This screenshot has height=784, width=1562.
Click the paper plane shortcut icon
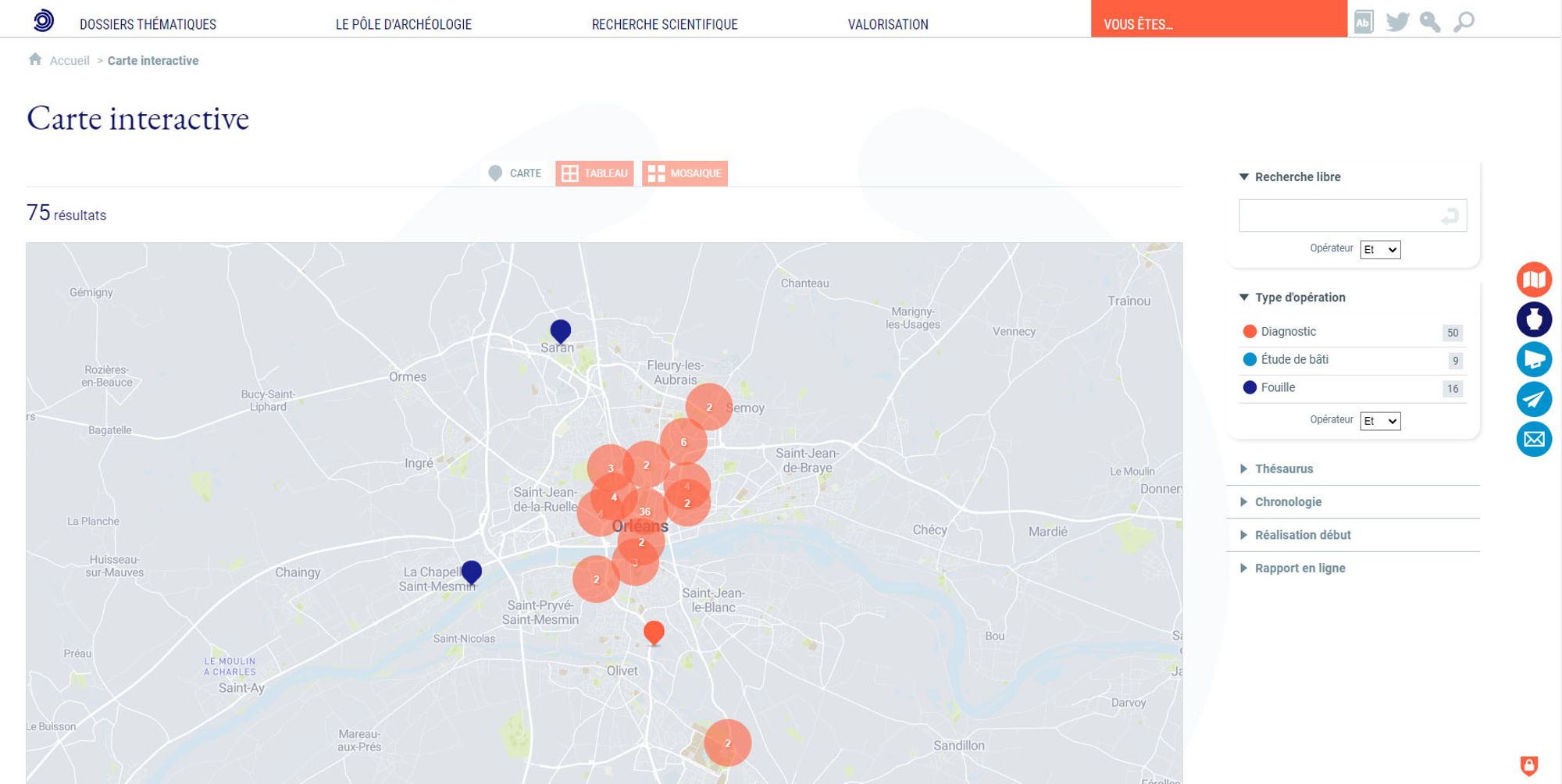tap(1534, 399)
